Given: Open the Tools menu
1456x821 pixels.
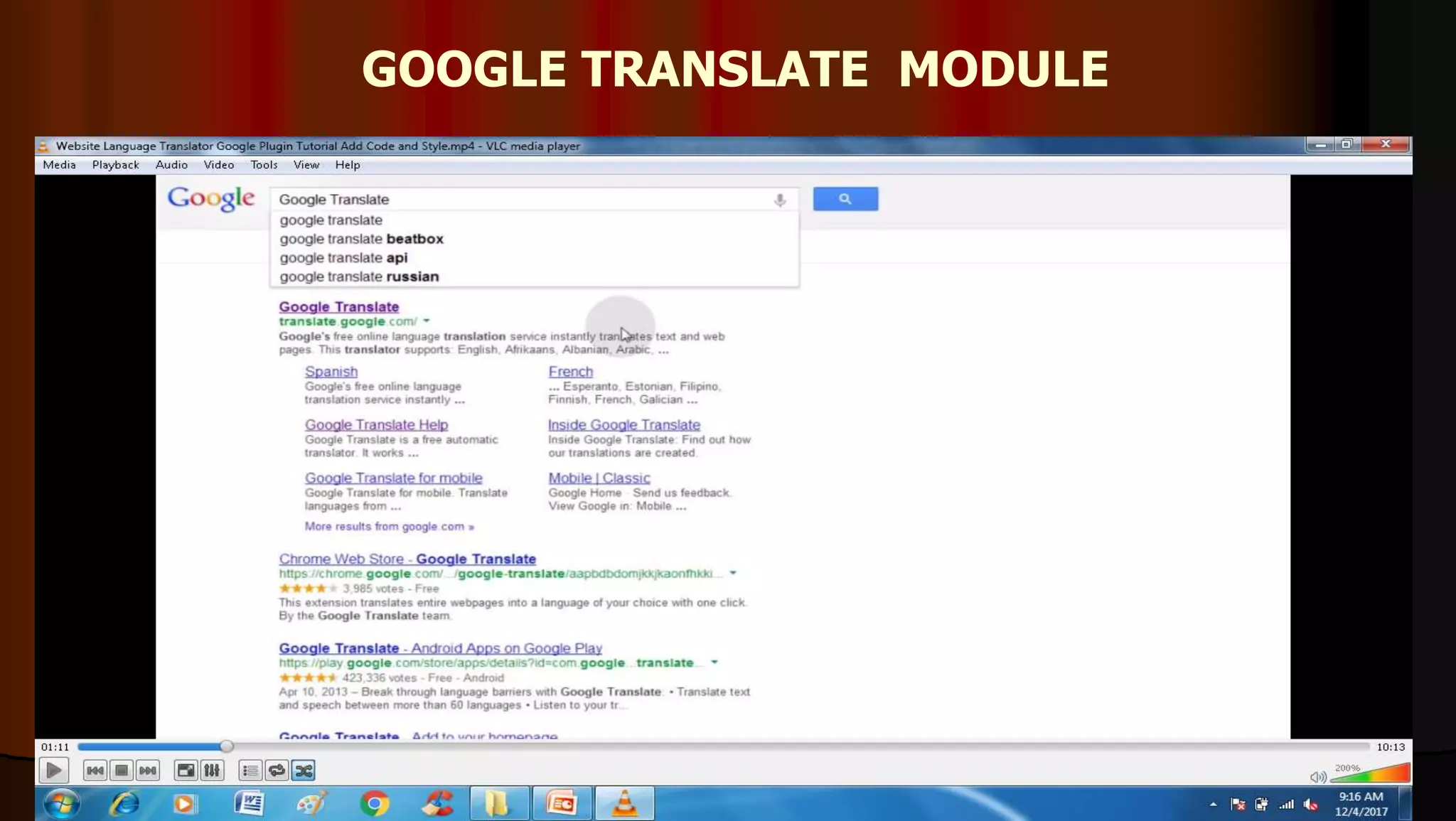Looking at the screenshot, I should coord(264,165).
